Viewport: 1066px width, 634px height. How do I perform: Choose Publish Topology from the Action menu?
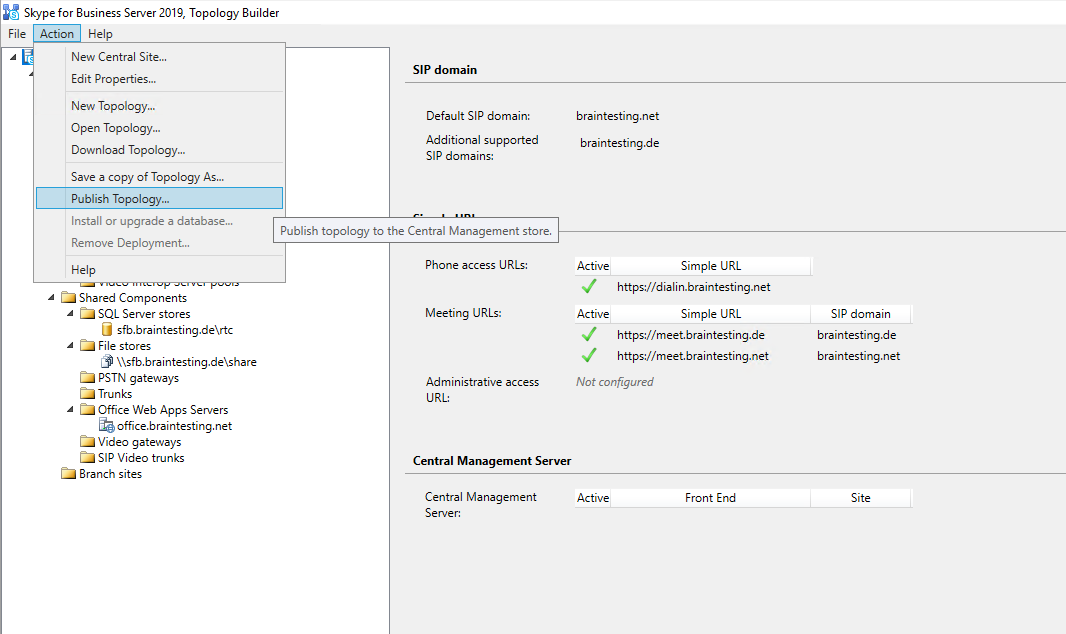[120, 199]
